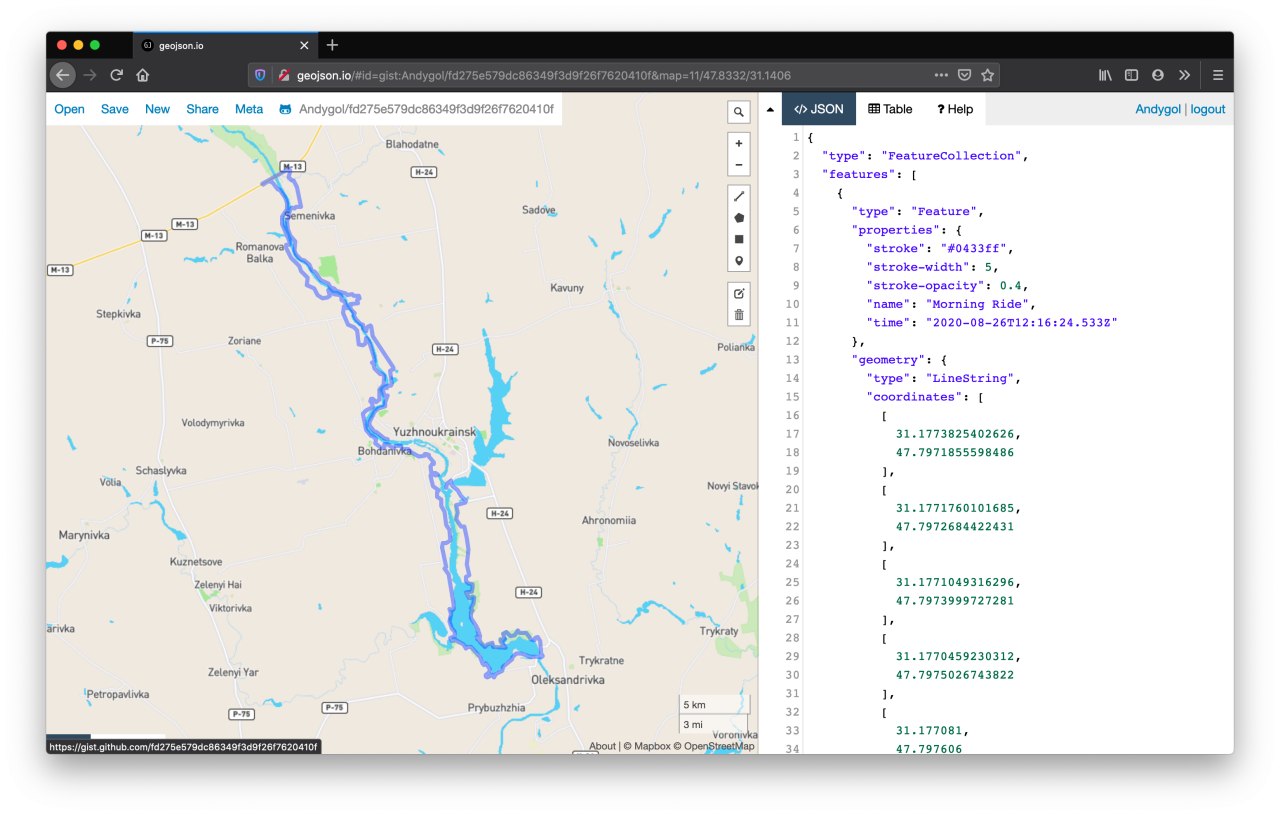Screen dimensions: 1280x815
Task: Zoom in on the map
Action: pyautogui.click(x=739, y=143)
